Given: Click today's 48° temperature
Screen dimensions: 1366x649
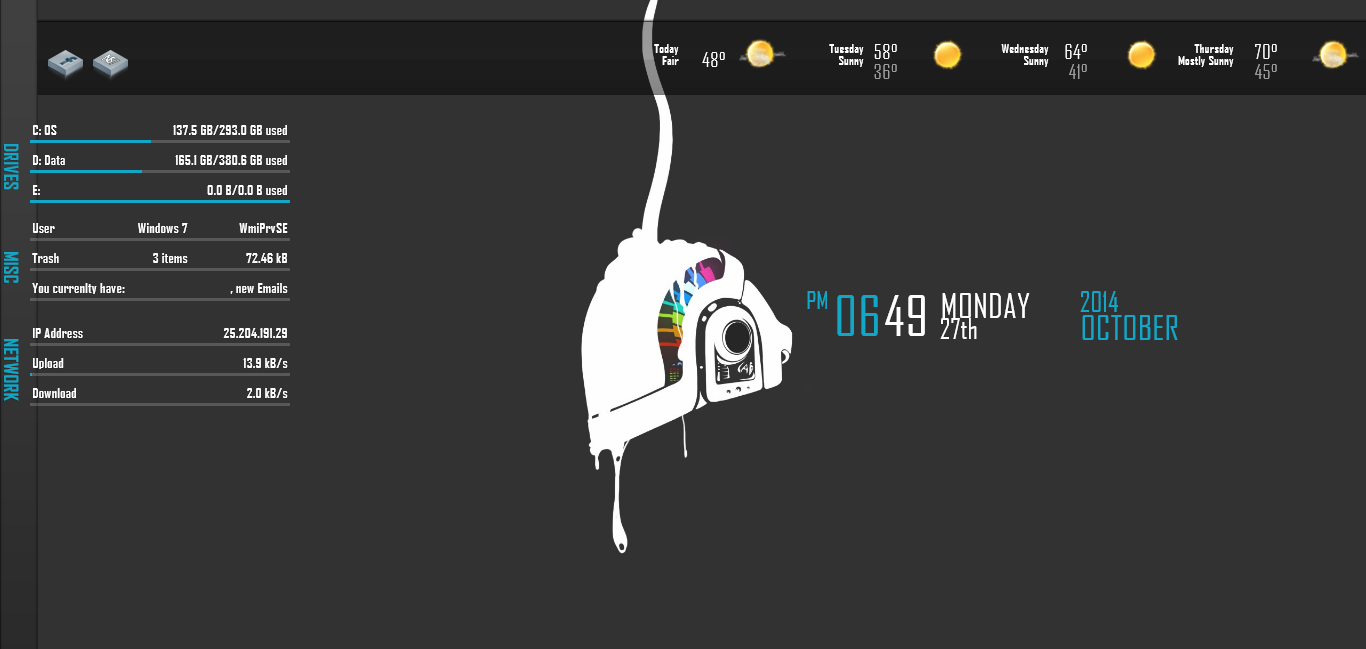Looking at the screenshot, I should coord(713,59).
